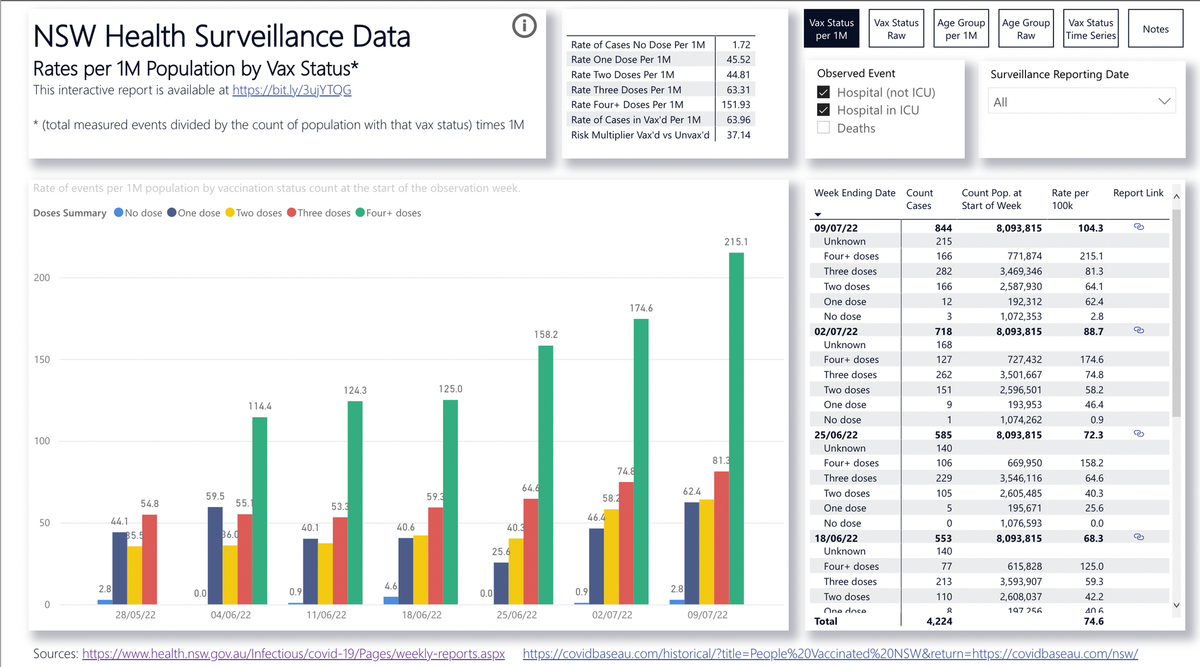Enable the Deaths observed event
The height and width of the screenshot is (667, 1200).
(824, 129)
